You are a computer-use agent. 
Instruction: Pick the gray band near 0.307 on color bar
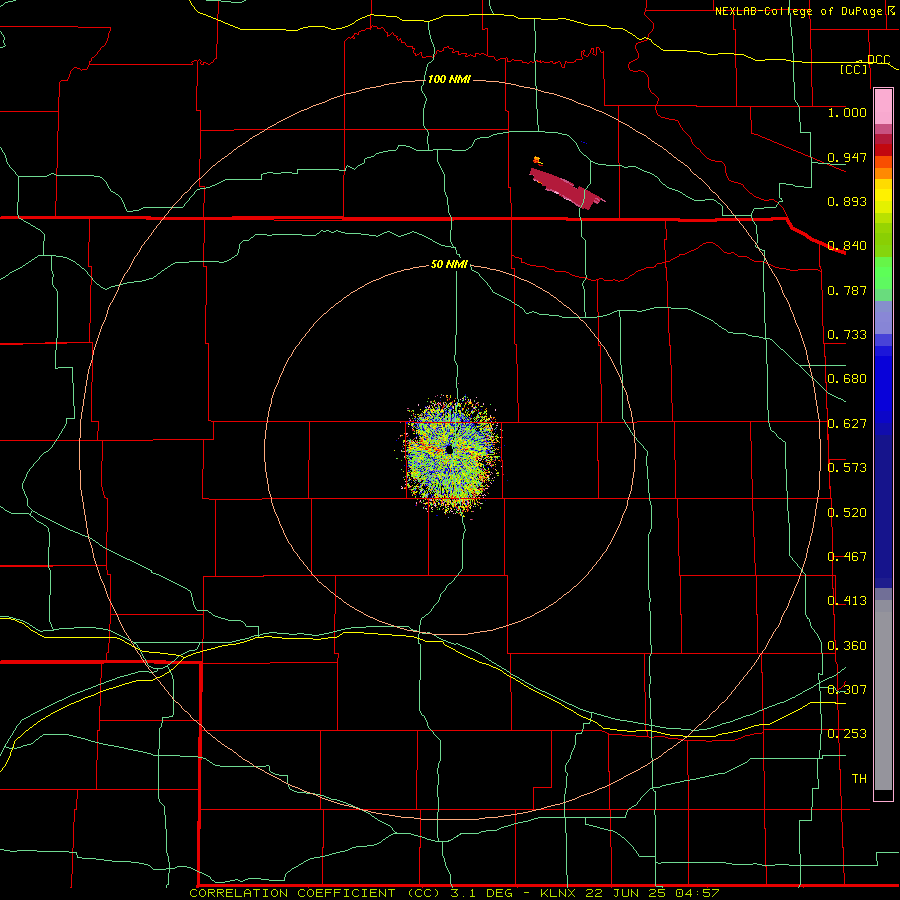coord(883,695)
